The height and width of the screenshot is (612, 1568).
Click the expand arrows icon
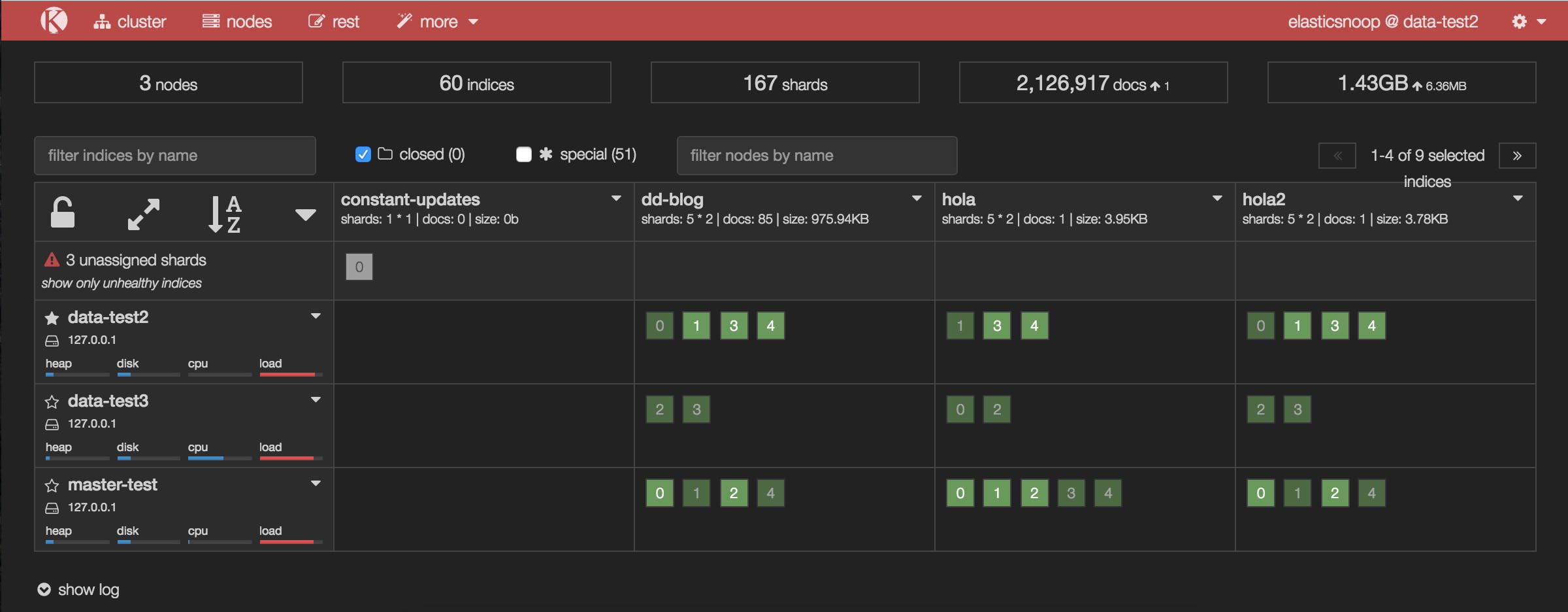144,214
